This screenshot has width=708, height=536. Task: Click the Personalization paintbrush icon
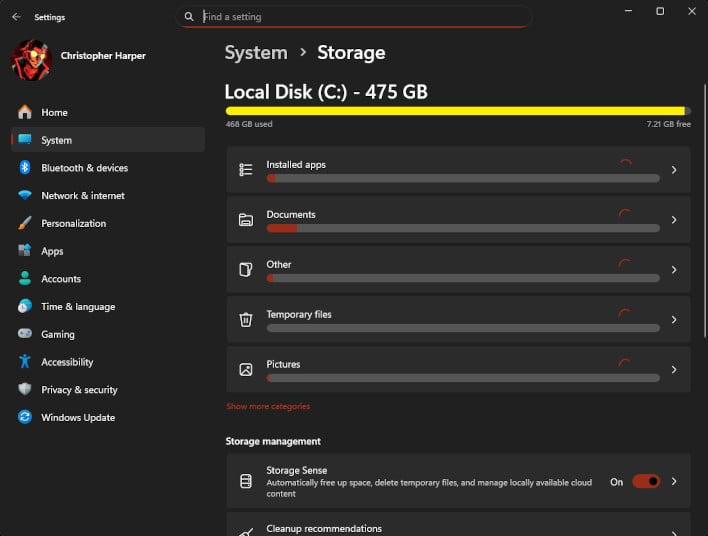[25, 223]
